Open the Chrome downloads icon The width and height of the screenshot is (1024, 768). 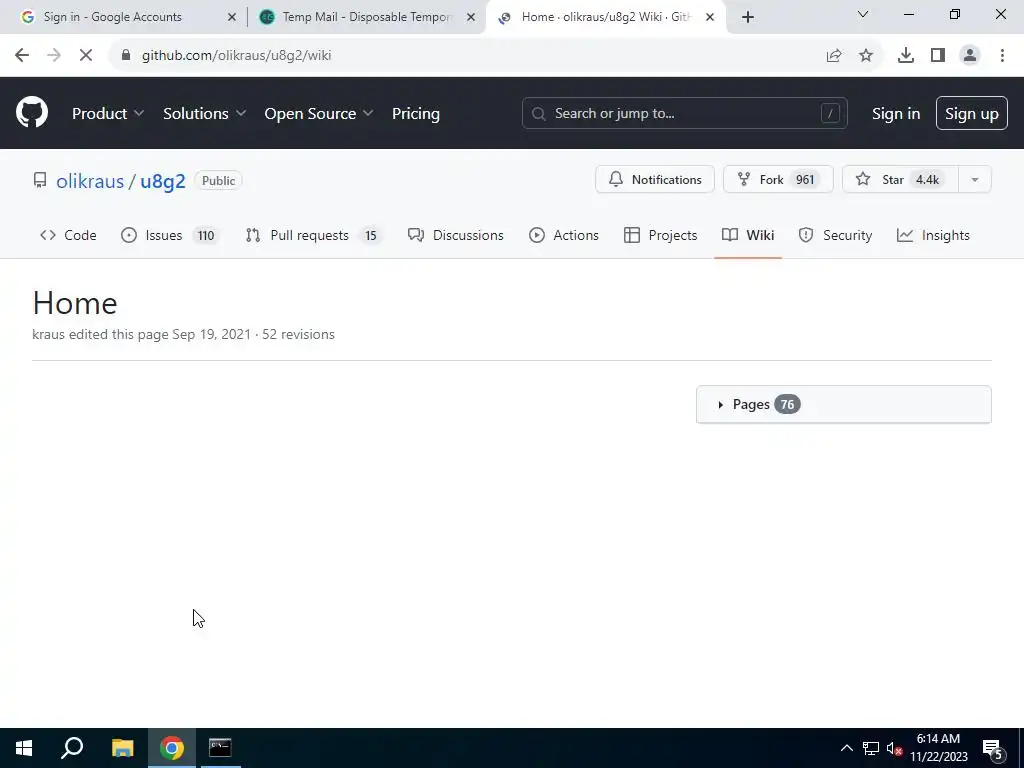click(906, 56)
